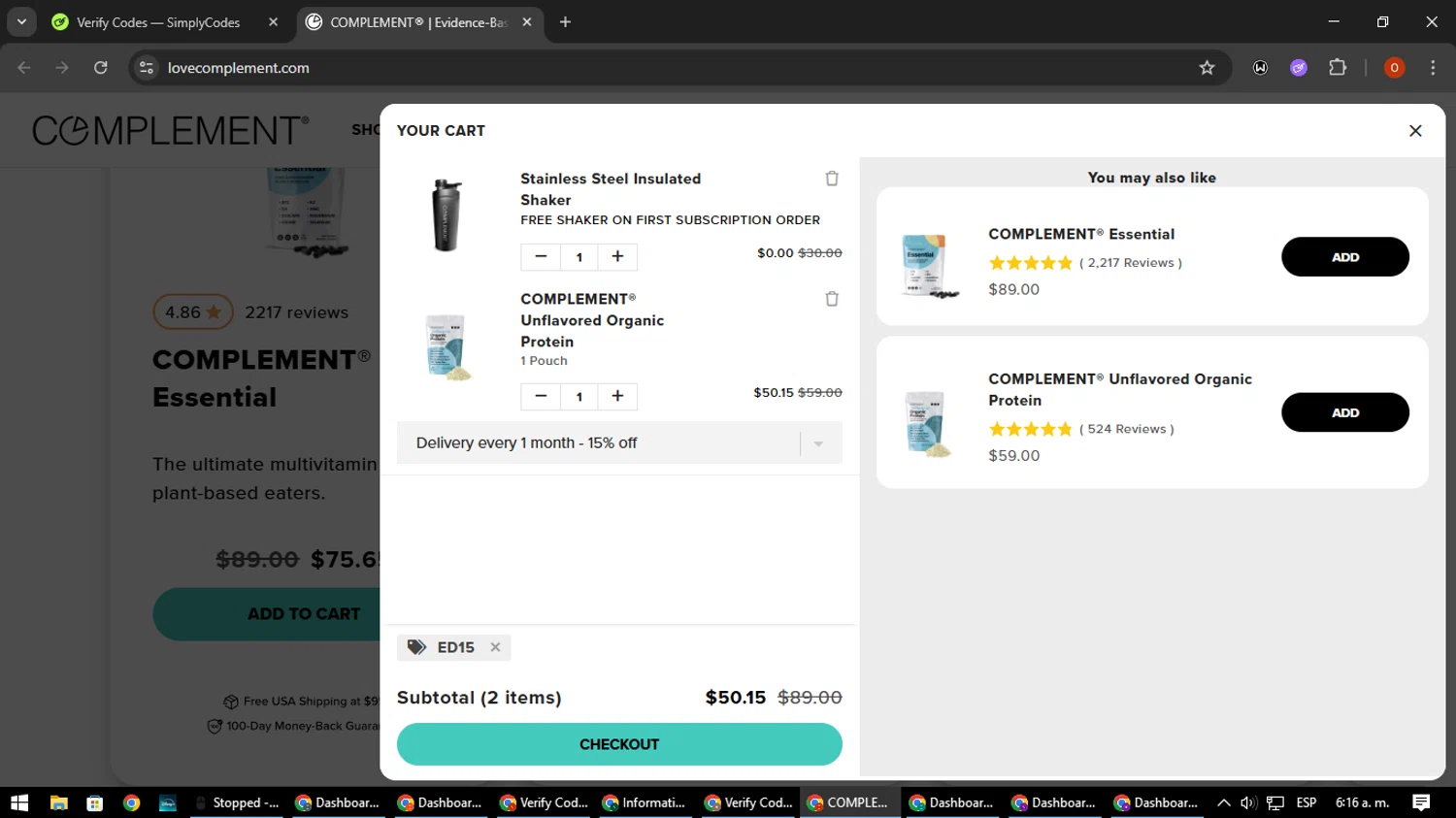
Task: Open the notification center icon
Action: [x=1421, y=802]
